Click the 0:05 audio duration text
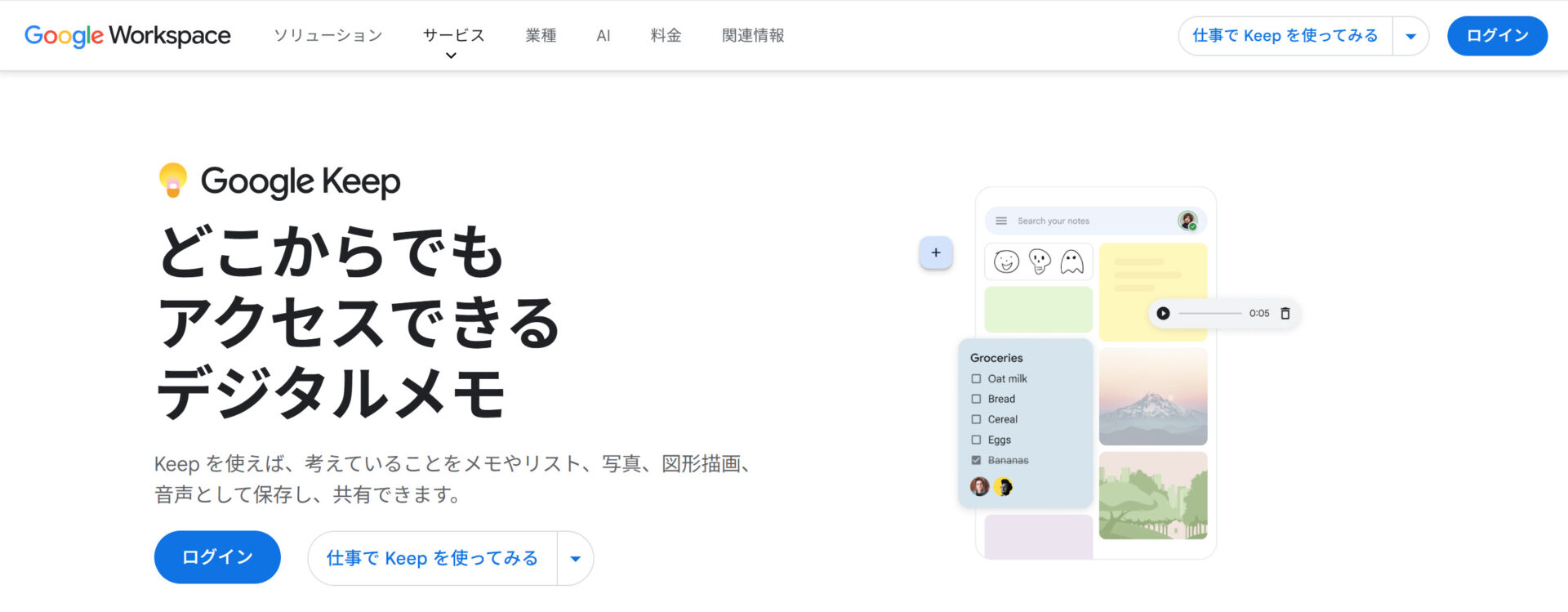1568x612 pixels. pyautogui.click(x=1259, y=313)
